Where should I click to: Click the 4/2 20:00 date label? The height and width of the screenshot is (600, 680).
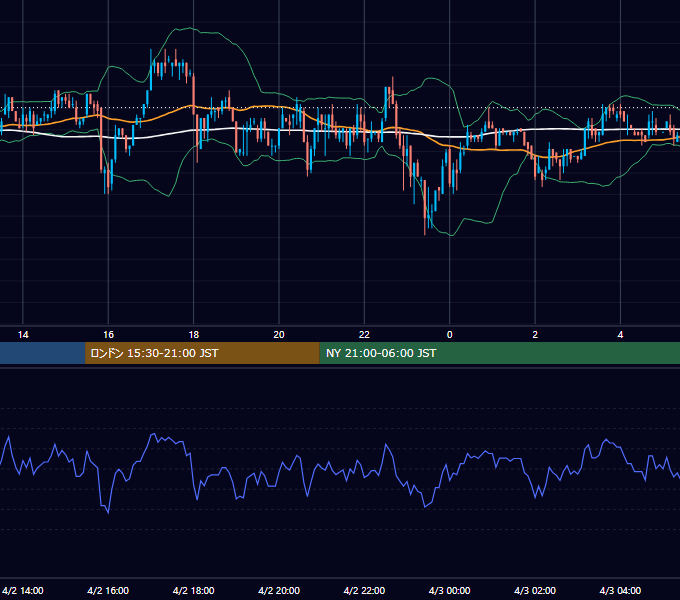[x=279, y=591]
